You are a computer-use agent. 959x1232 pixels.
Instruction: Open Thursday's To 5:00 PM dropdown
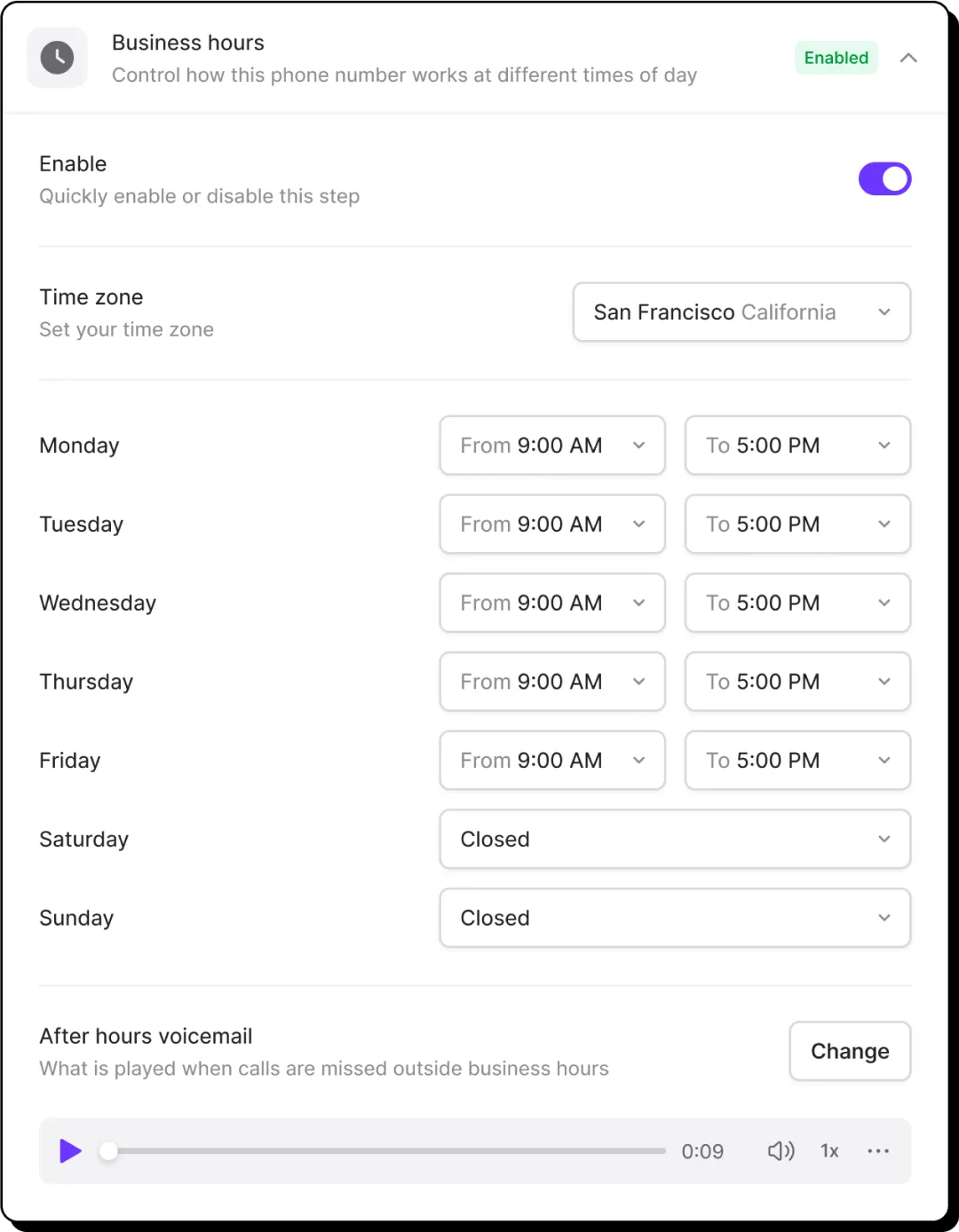click(x=797, y=682)
